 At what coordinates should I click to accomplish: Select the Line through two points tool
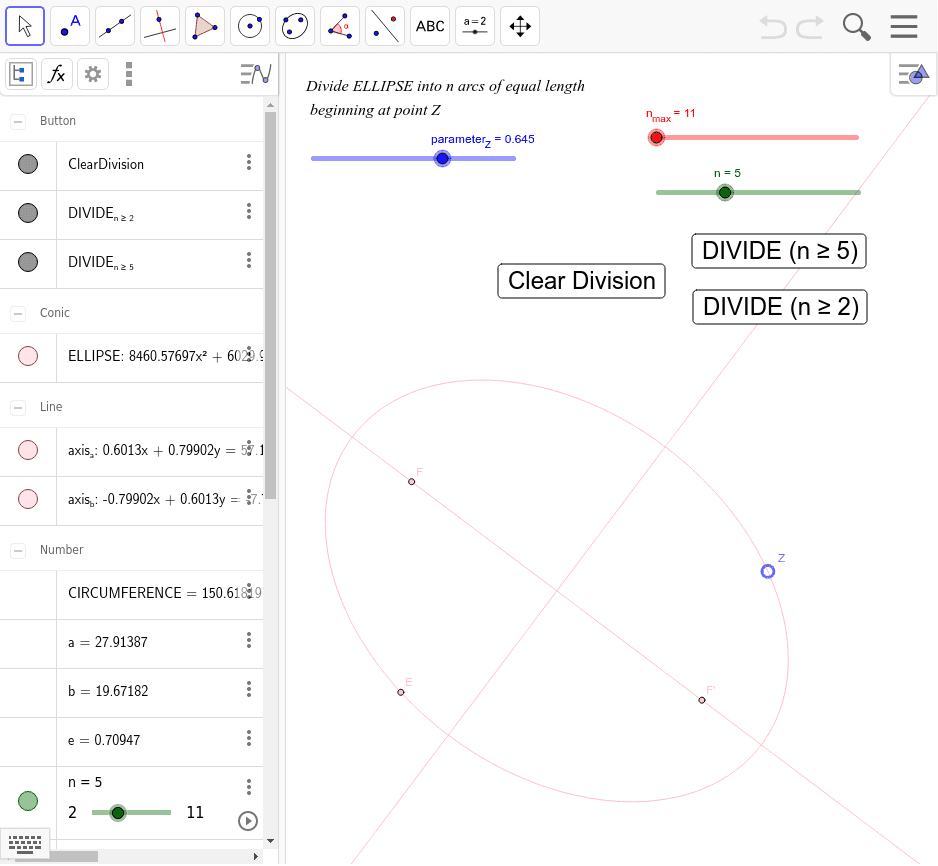click(115, 26)
